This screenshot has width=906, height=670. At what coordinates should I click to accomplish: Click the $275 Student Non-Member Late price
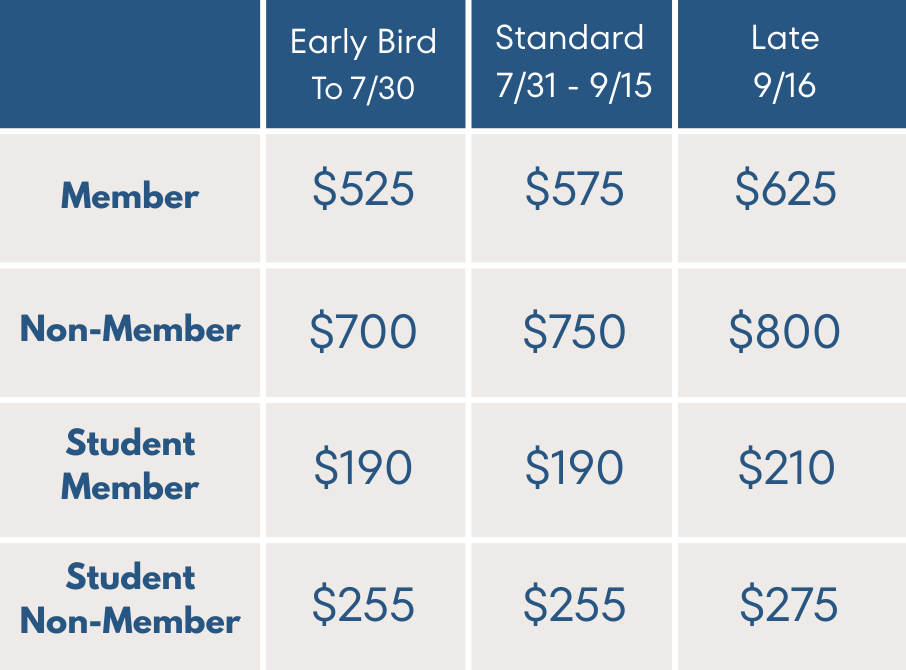788,605
